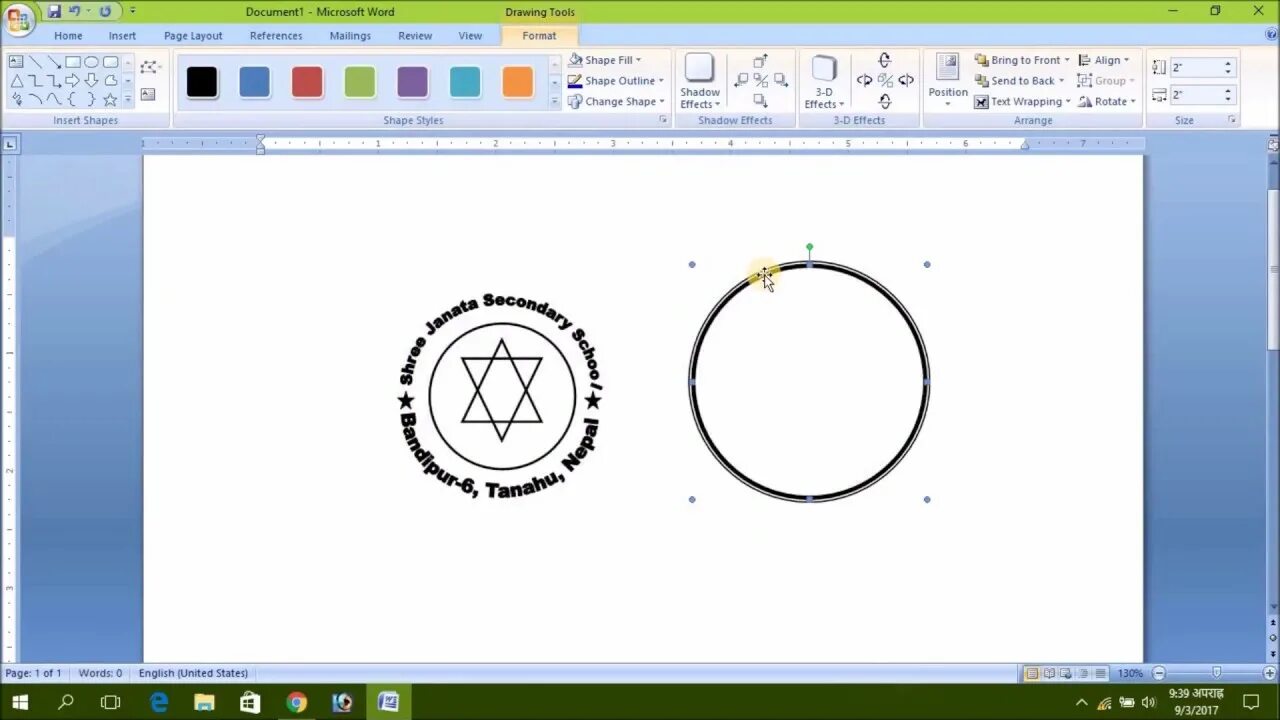Open Size dialog launcher

[1232, 120]
